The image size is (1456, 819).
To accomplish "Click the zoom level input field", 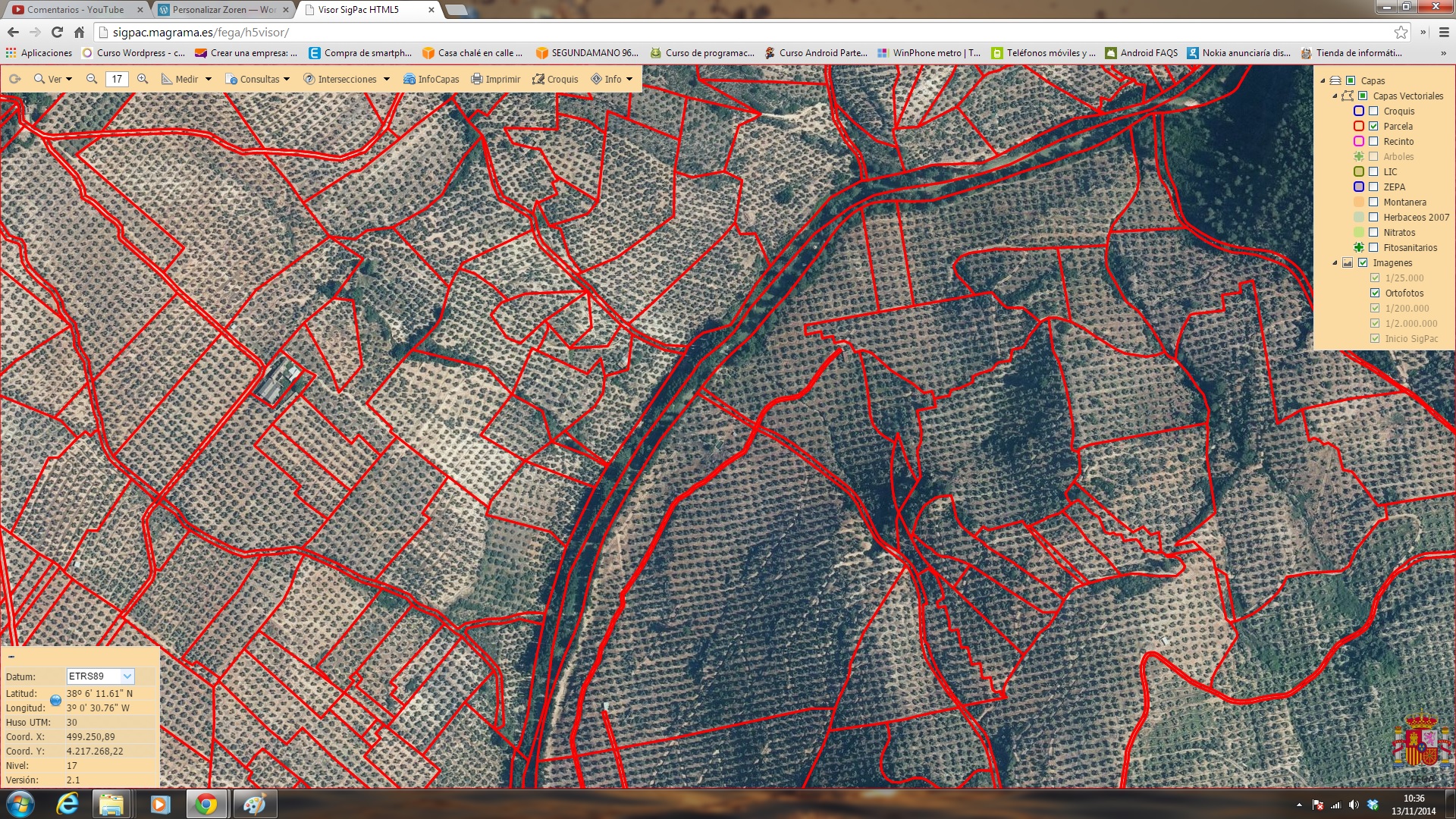I will 117,79.
